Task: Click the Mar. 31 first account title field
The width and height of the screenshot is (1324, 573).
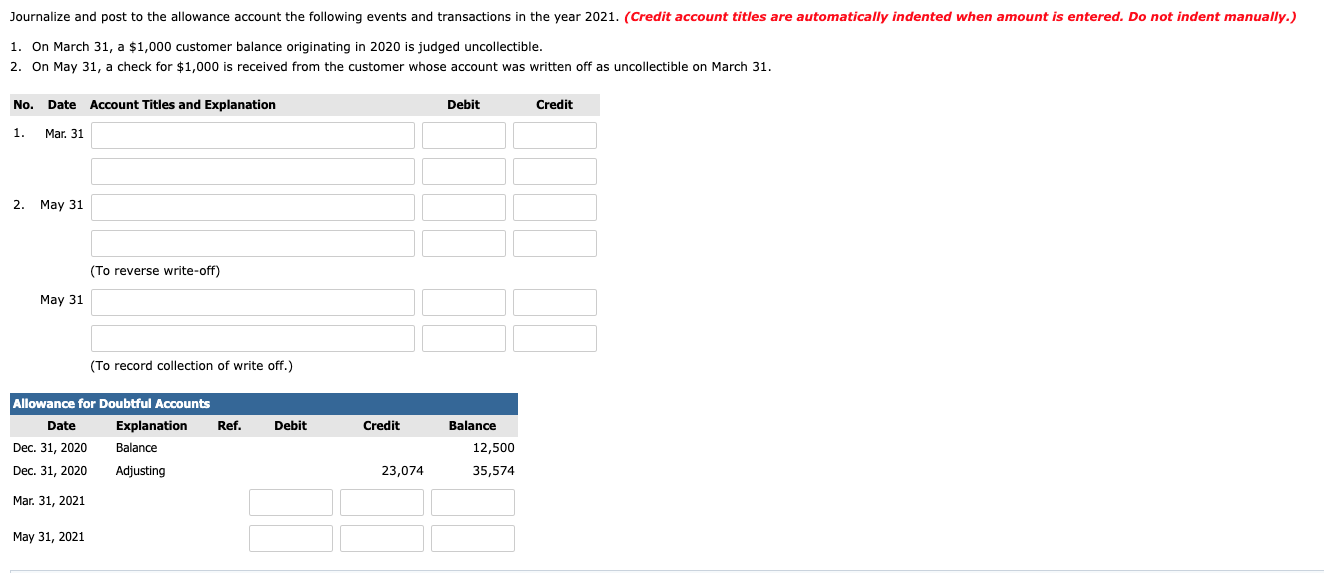Action: (x=253, y=135)
